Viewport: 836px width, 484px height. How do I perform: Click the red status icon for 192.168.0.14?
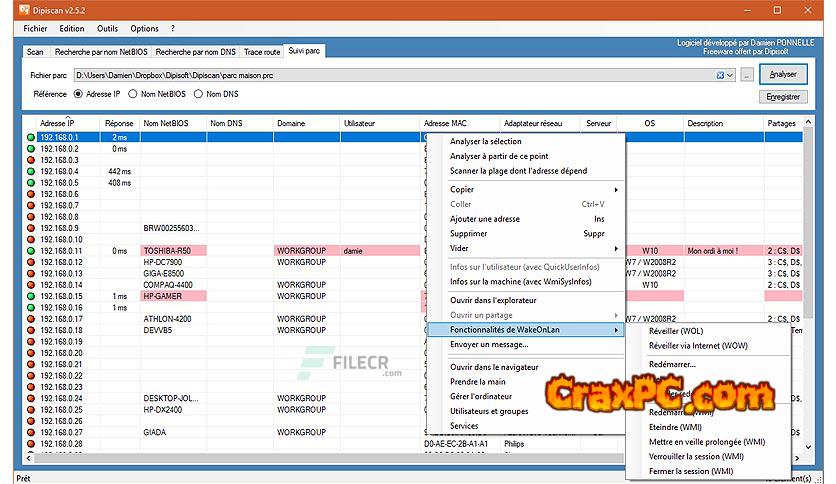(31, 285)
